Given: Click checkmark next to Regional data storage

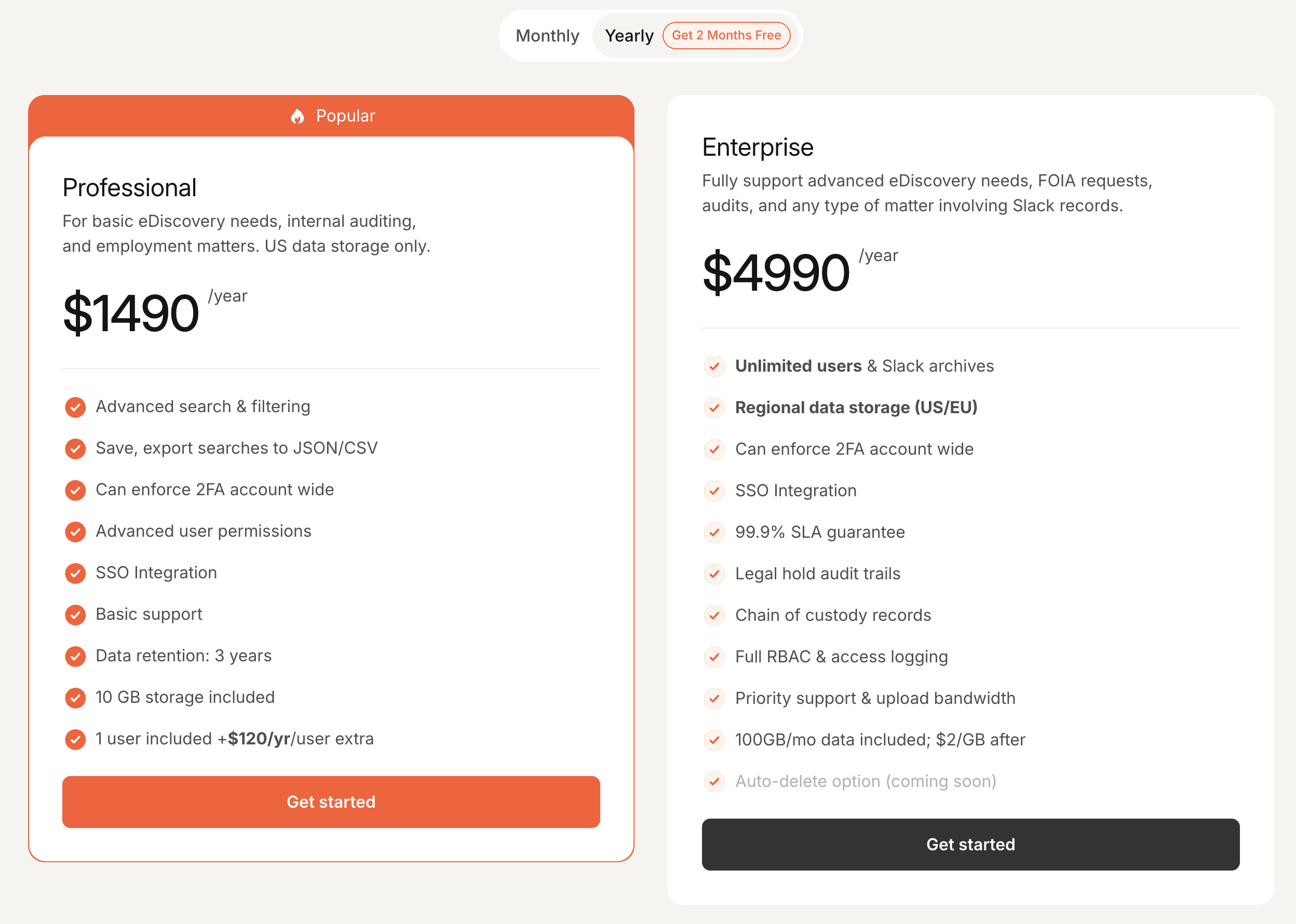Looking at the screenshot, I should [714, 408].
